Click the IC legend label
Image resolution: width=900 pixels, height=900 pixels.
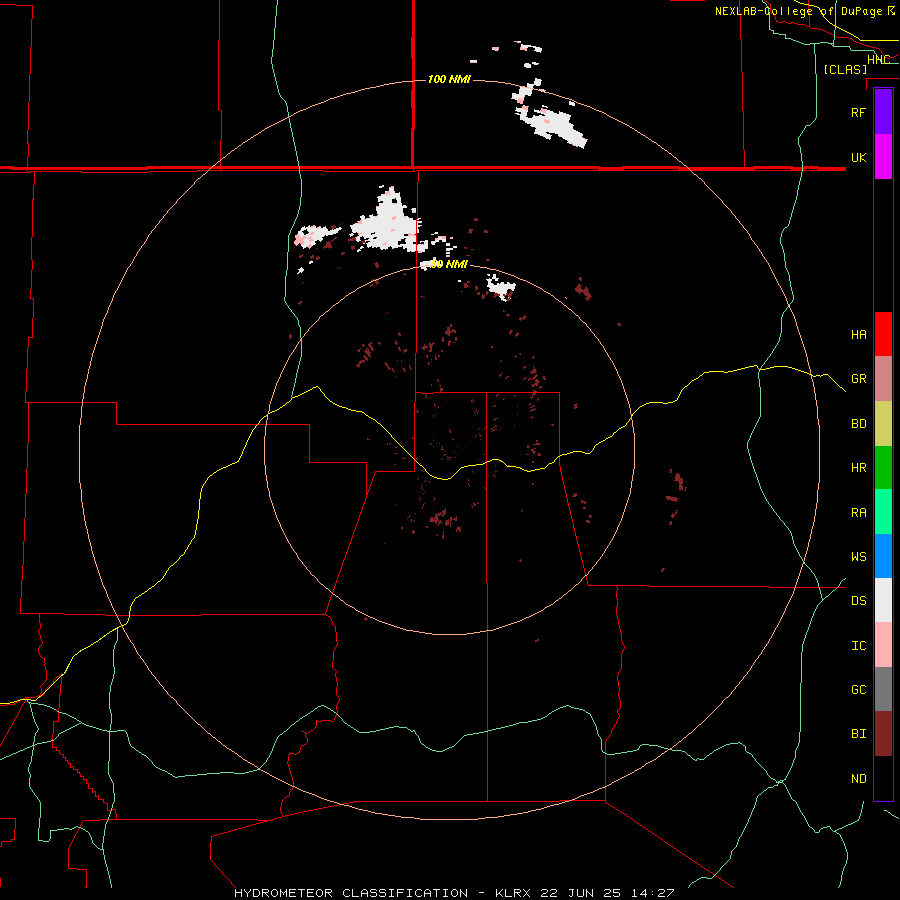[x=858, y=646]
